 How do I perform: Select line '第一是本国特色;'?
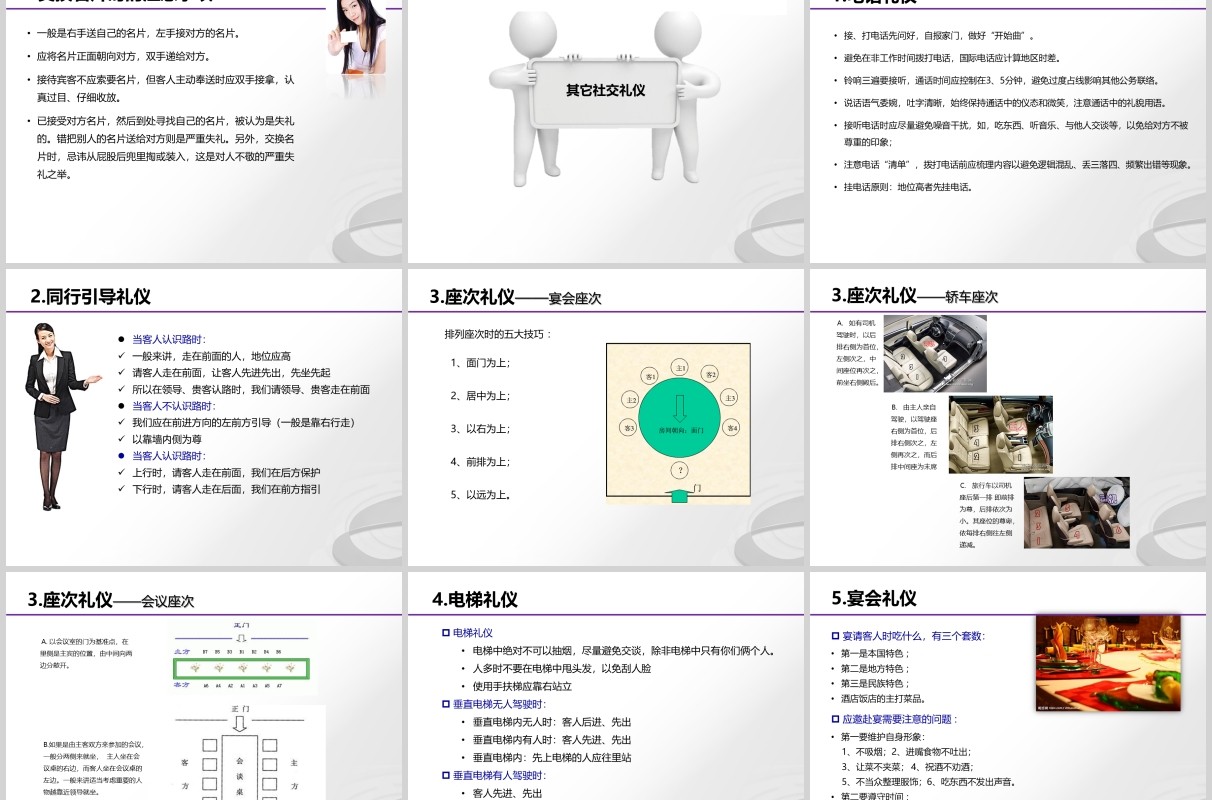click(x=875, y=653)
